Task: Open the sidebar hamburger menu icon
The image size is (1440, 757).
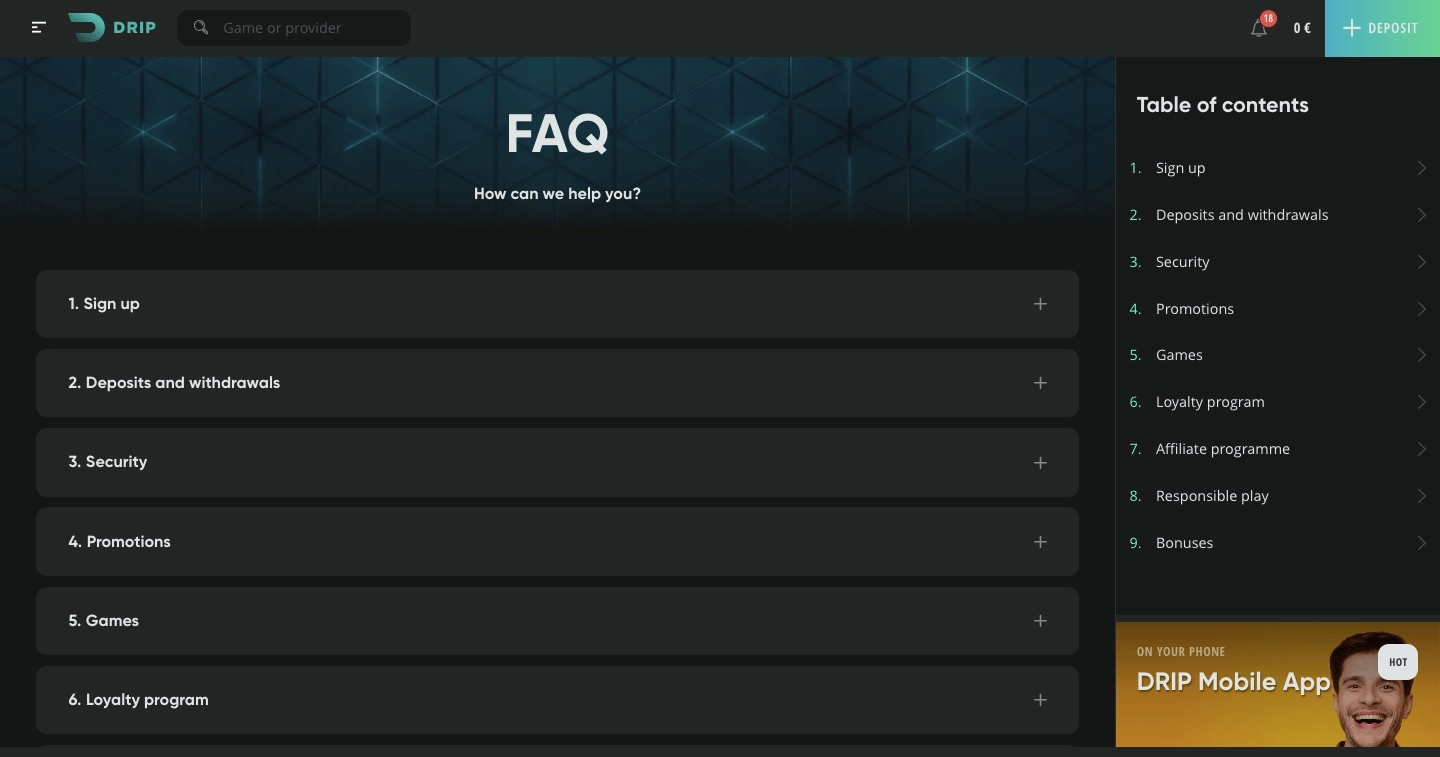Action: (38, 27)
